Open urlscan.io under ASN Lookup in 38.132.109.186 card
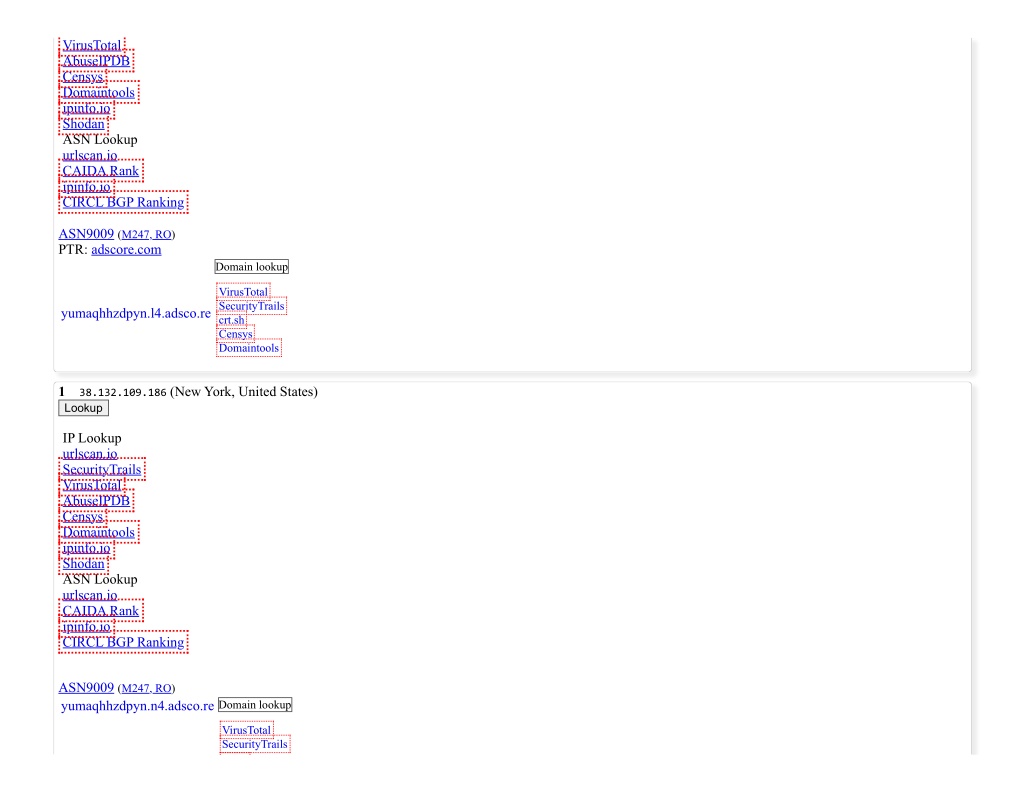 (x=90, y=595)
